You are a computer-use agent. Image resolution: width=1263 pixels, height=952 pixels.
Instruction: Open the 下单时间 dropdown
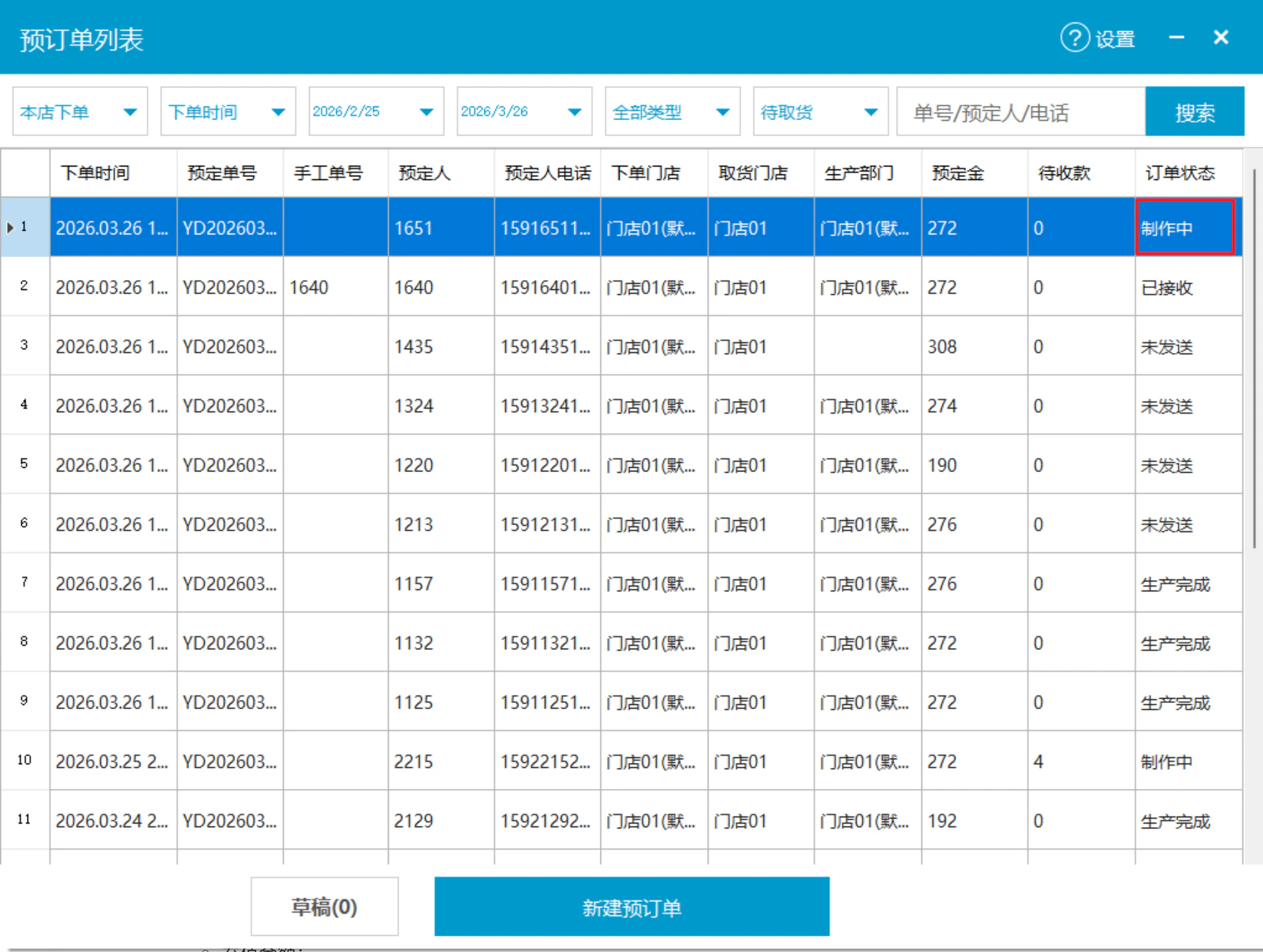pos(229,112)
